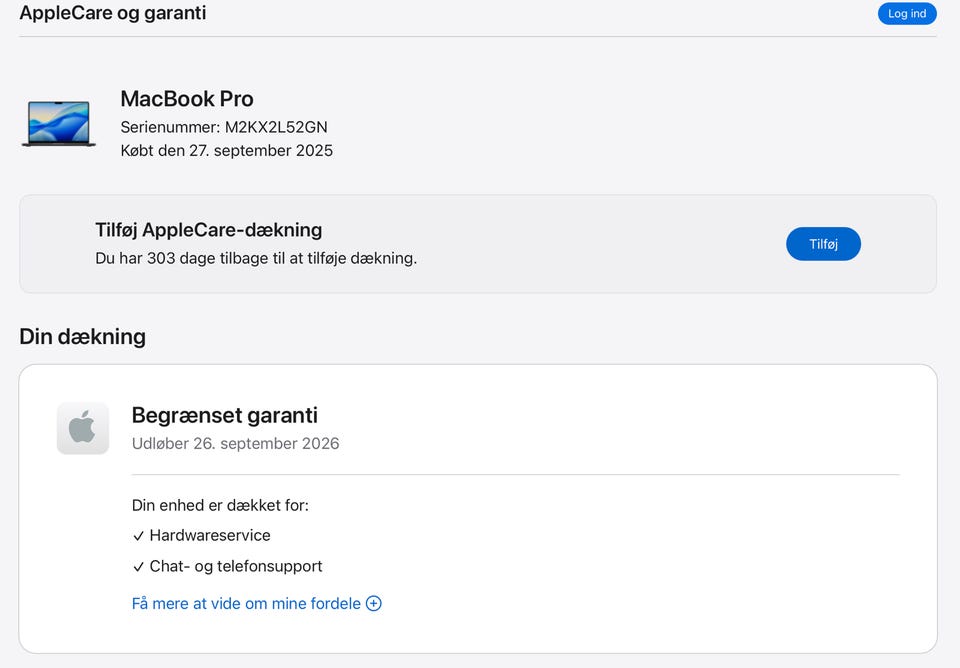
Task: Click the serial number M2KX2L52GN
Action: (275, 127)
